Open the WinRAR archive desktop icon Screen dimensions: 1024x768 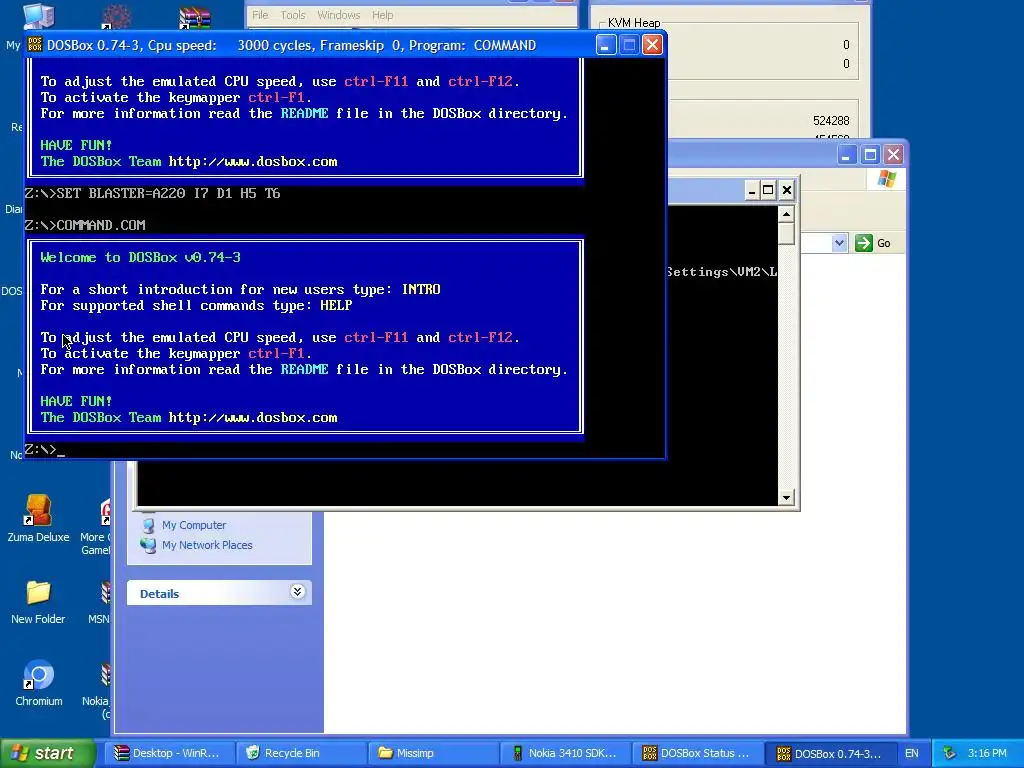[x=195, y=18]
